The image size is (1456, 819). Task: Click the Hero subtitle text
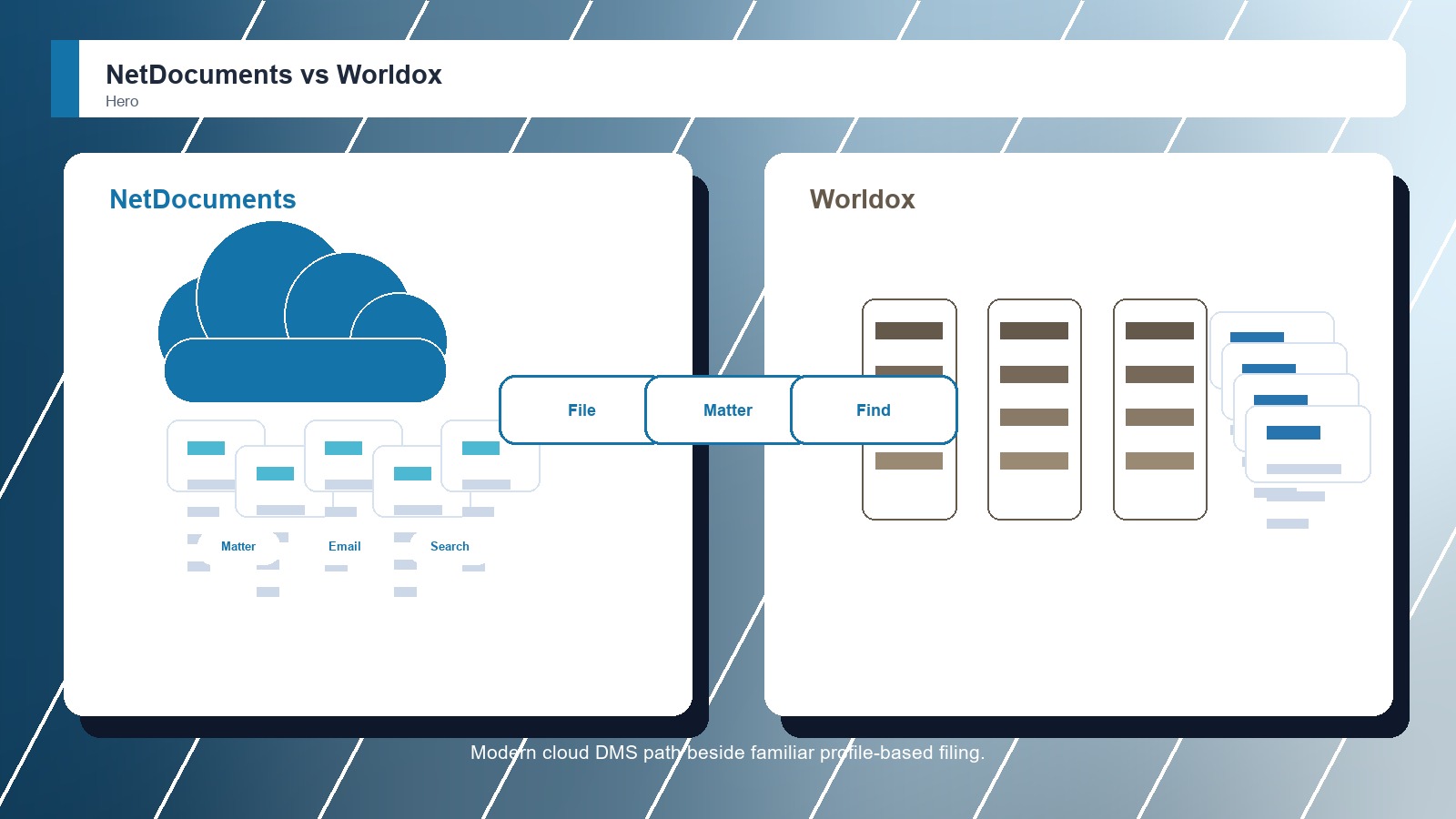(x=122, y=101)
